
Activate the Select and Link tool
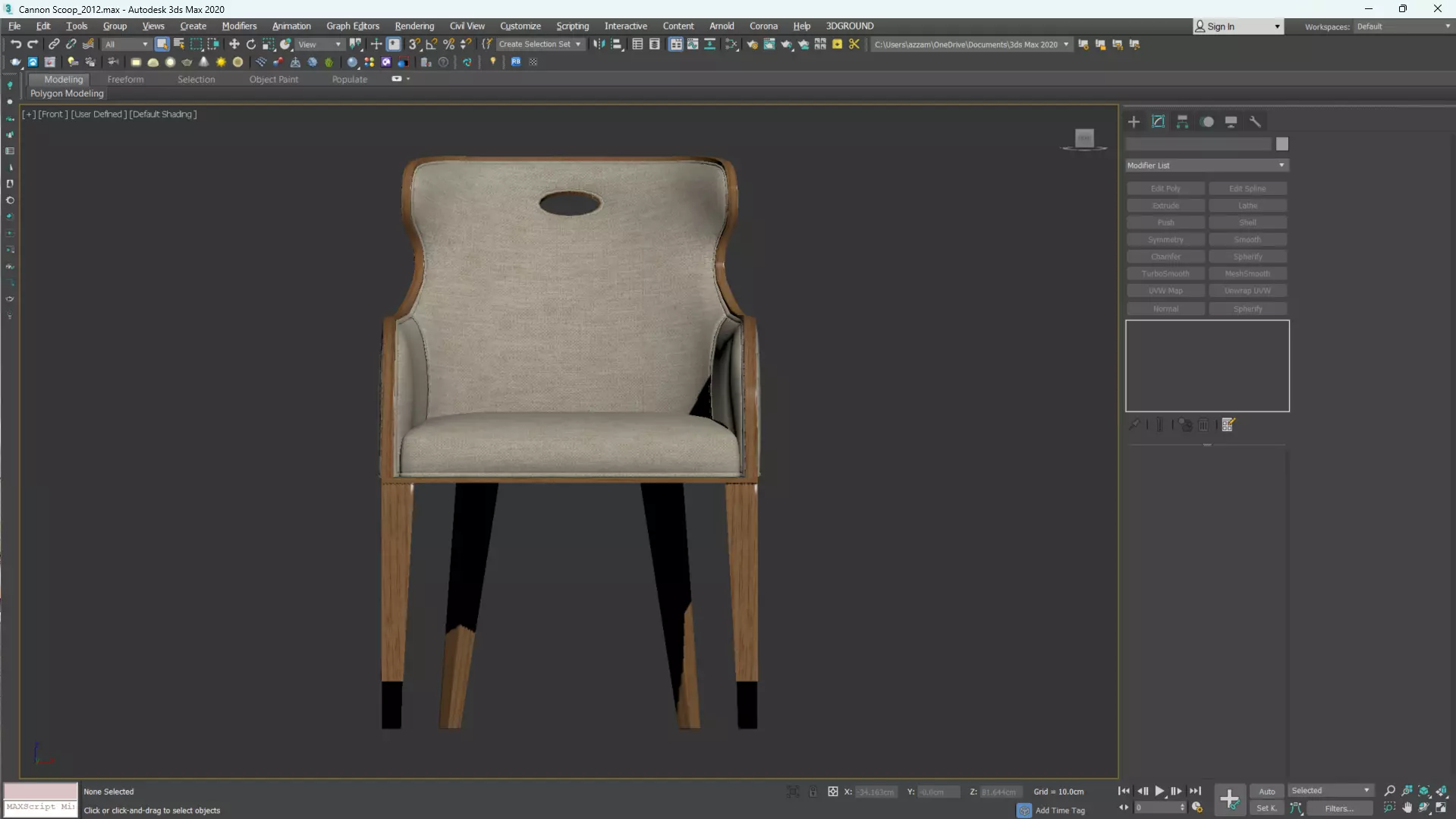coord(54,44)
